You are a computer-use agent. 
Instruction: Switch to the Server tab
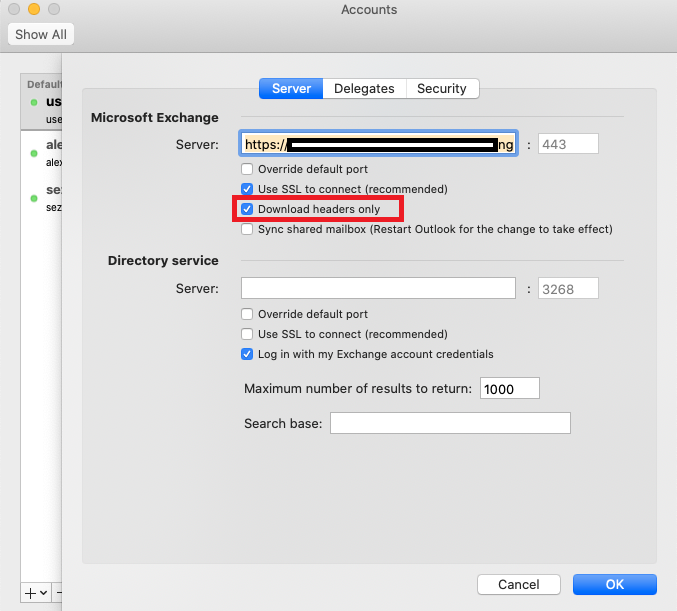tap(291, 89)
